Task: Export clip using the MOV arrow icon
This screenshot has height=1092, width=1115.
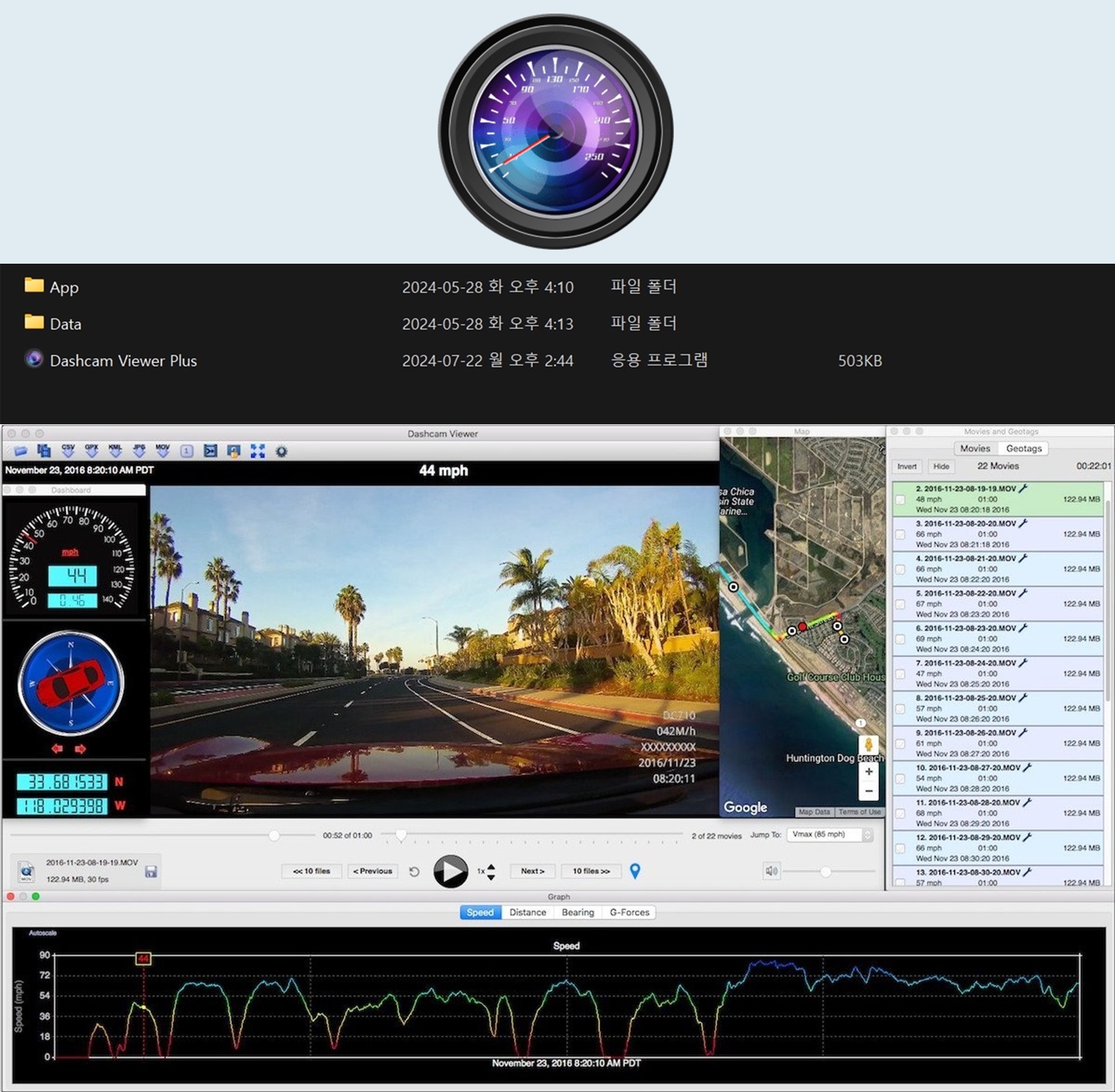Action: (x=163, y=451)
